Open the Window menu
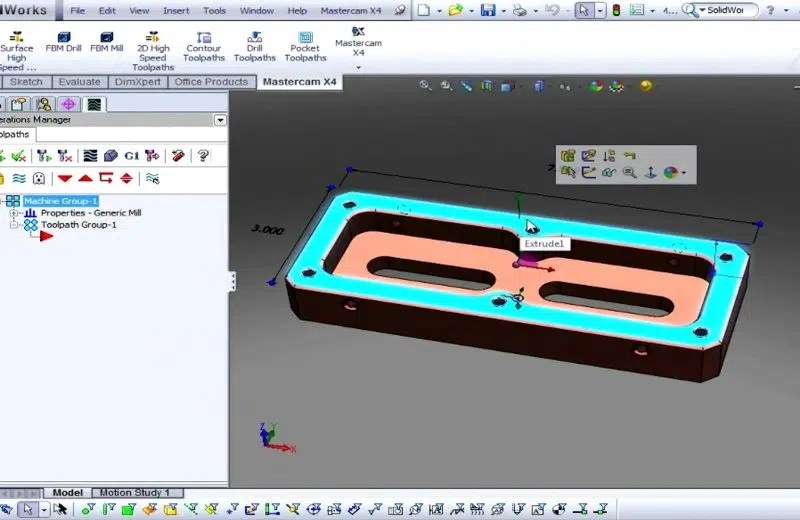This screenshot has height=520, width=800. [257, 10]
